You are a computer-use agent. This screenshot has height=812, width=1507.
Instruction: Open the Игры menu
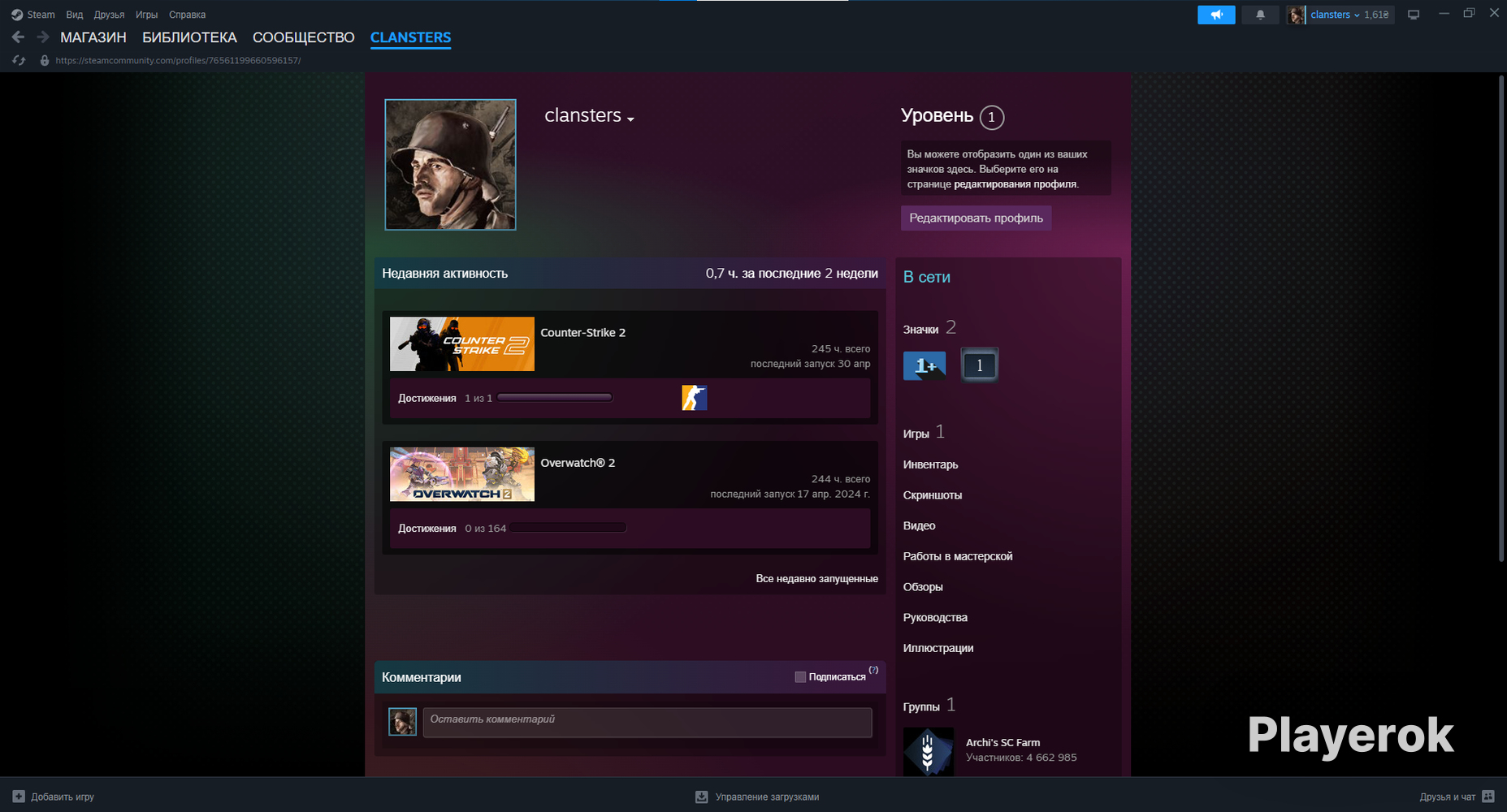[146, 15]
